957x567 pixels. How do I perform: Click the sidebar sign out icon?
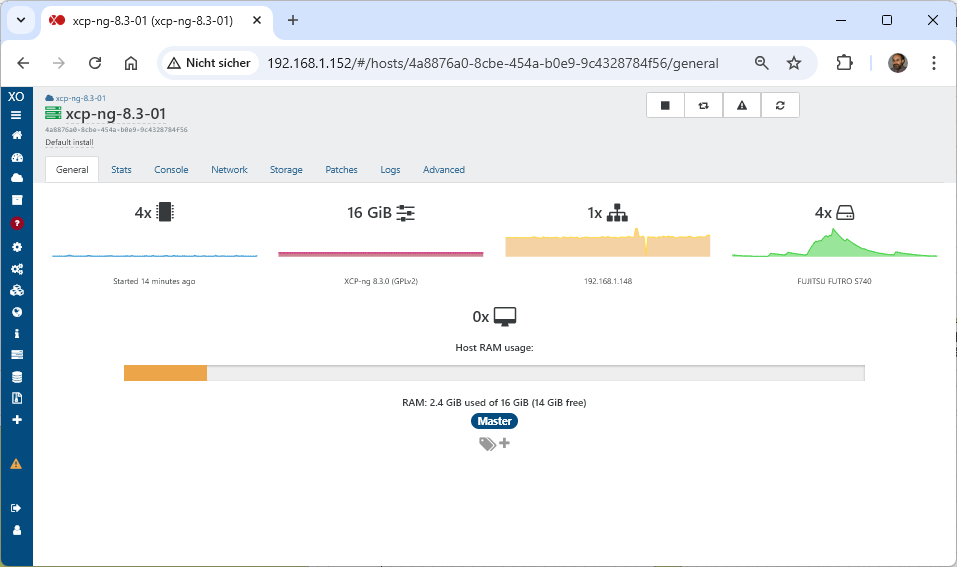pos(16,508)
